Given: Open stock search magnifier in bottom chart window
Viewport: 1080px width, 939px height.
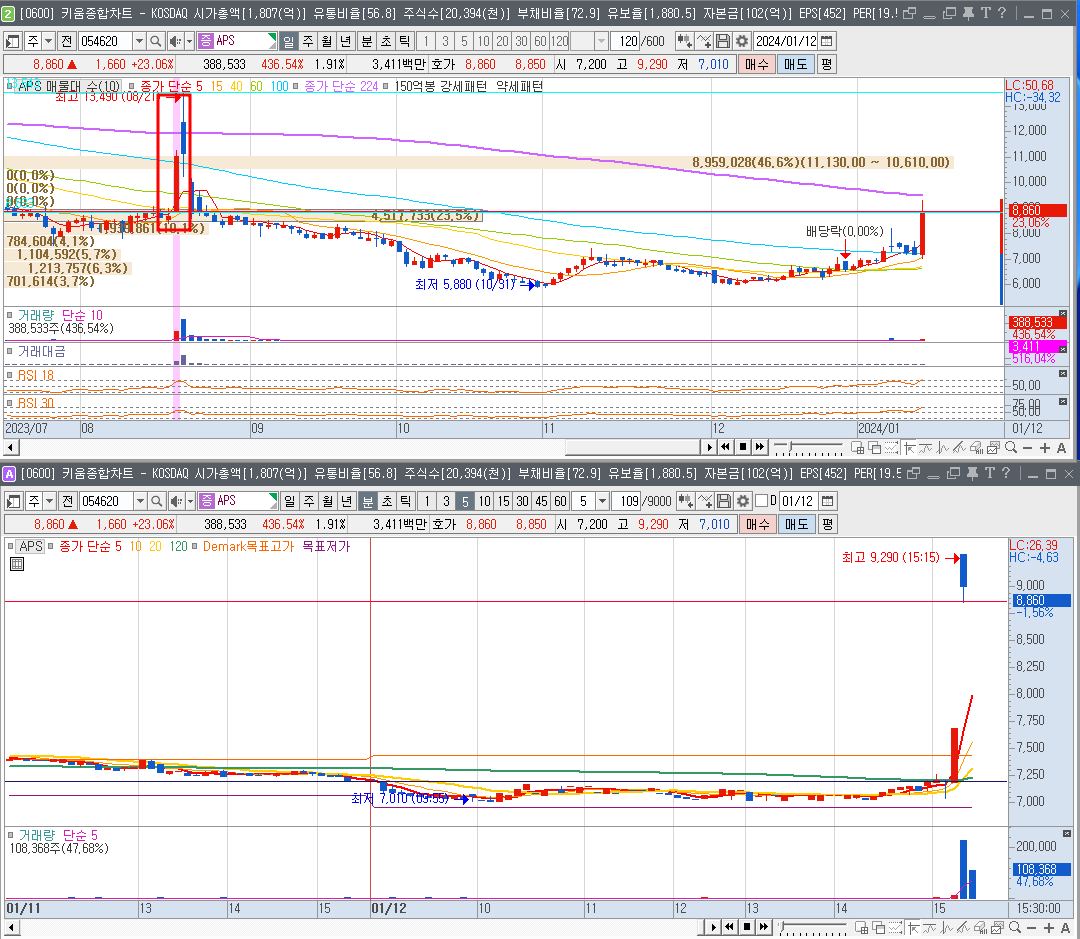Looking at the screenshot, I should [x=156, y=501].
